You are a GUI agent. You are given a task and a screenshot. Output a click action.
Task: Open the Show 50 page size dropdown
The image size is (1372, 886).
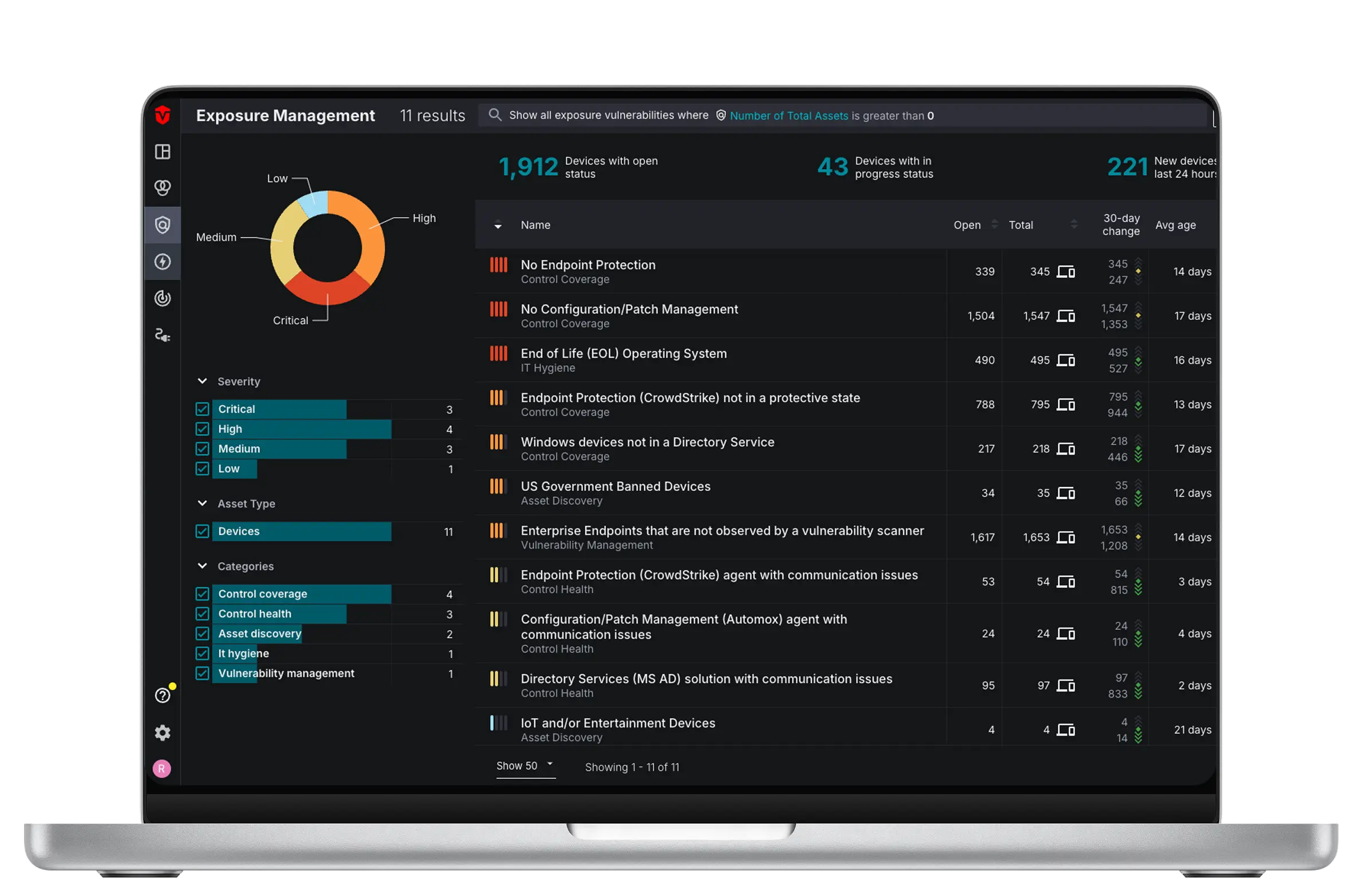(526, 766)
